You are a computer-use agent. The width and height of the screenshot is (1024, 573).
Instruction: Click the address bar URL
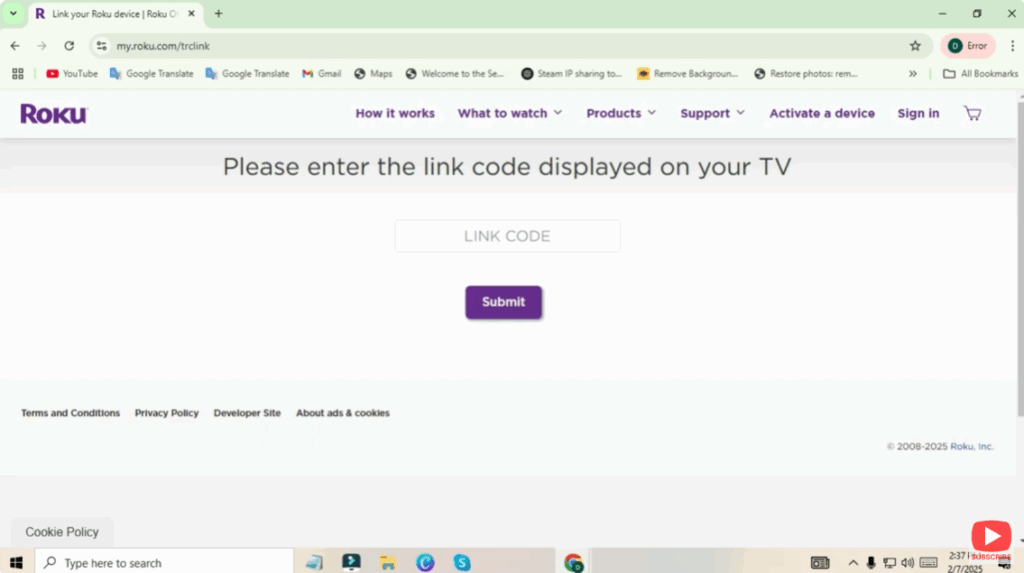[163, 46]
